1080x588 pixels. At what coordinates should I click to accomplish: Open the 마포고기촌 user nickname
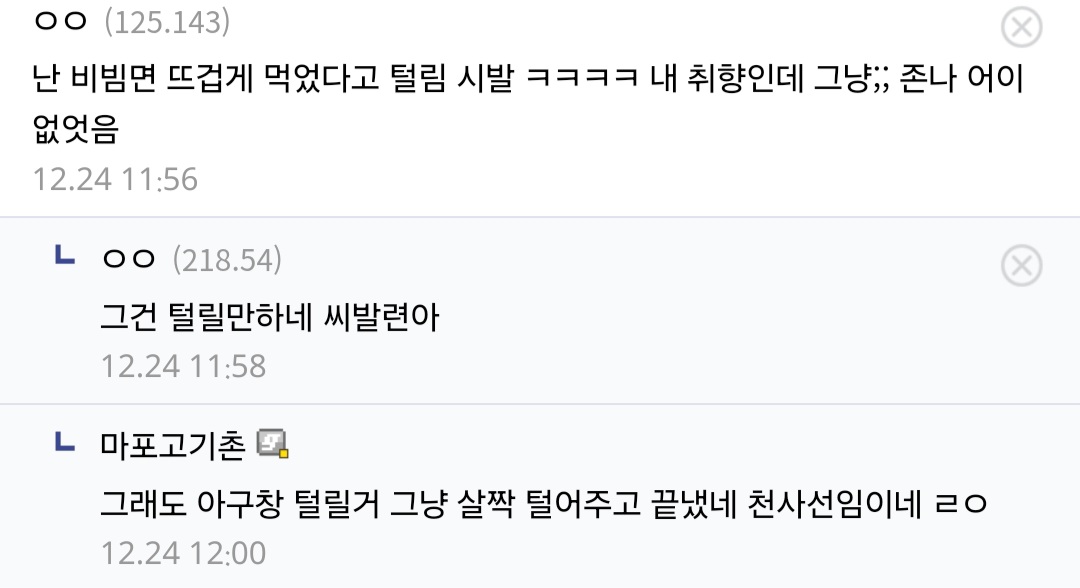coord(172,444)
